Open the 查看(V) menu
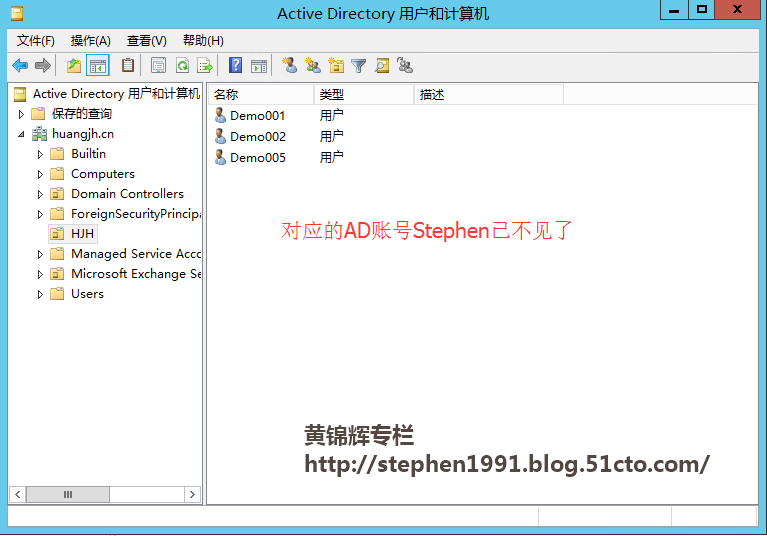Screen dimensions: 767x536 coord(147,41)
